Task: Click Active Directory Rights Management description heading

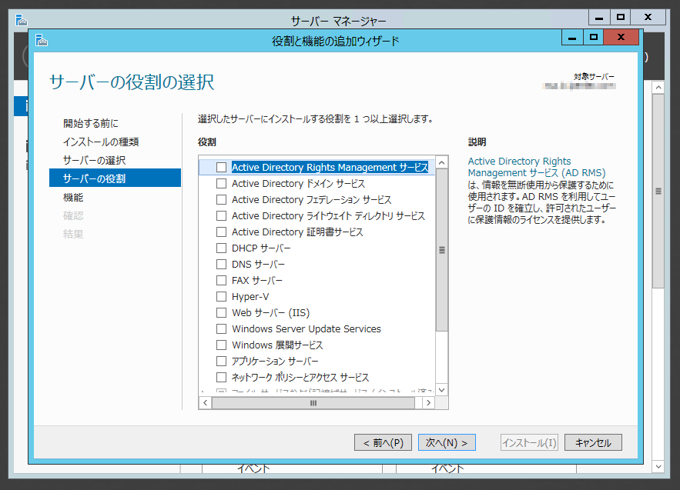Action: pyautogui.click(x=536, y=167)
